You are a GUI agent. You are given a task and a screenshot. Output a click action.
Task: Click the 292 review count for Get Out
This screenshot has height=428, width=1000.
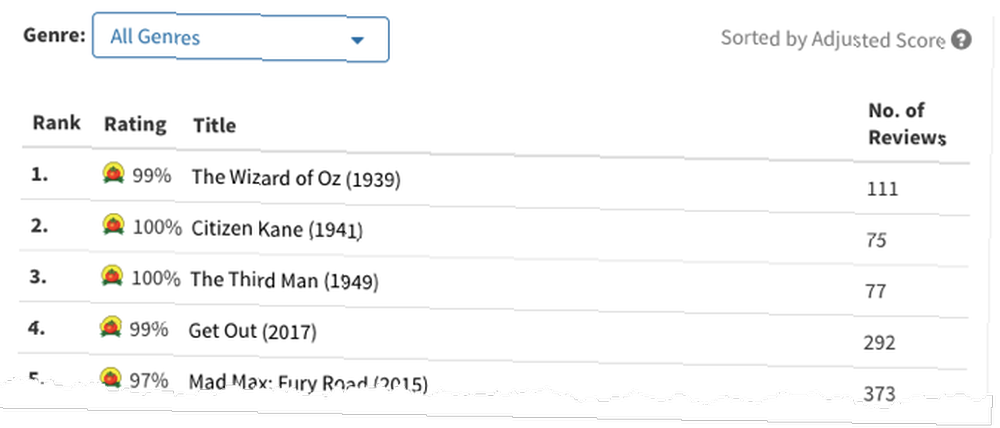tap(879, 343)
